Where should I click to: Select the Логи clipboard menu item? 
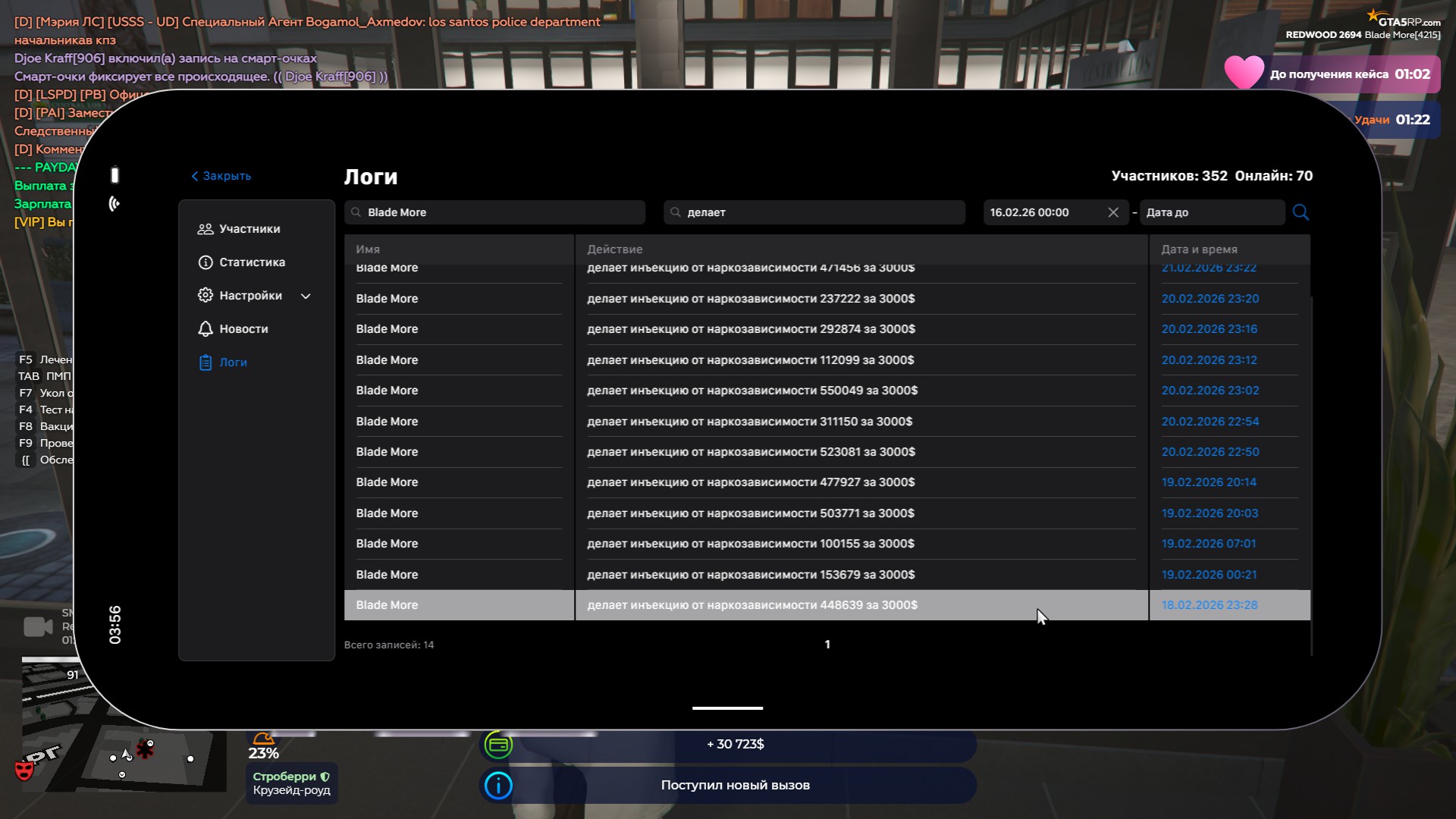click(232, 362)
